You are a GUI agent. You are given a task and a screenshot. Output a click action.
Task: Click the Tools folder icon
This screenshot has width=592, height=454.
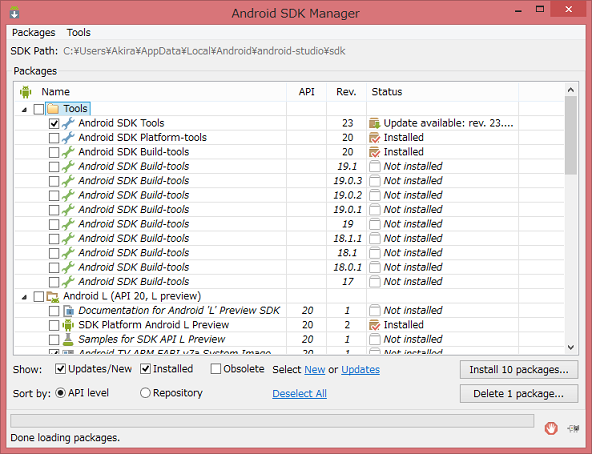point(53,109)
